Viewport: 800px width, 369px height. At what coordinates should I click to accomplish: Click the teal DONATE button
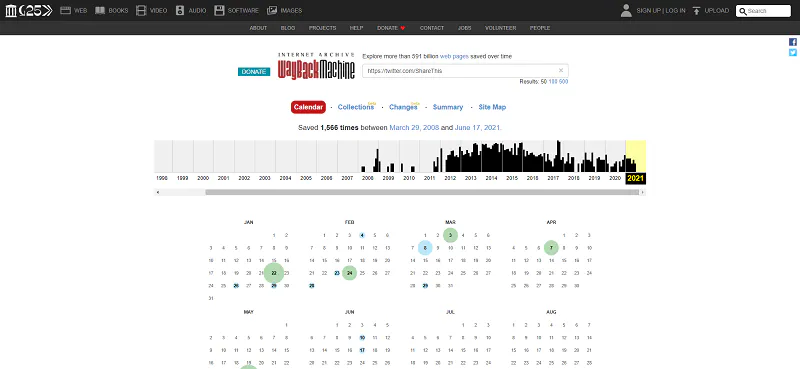click(254, 71)
